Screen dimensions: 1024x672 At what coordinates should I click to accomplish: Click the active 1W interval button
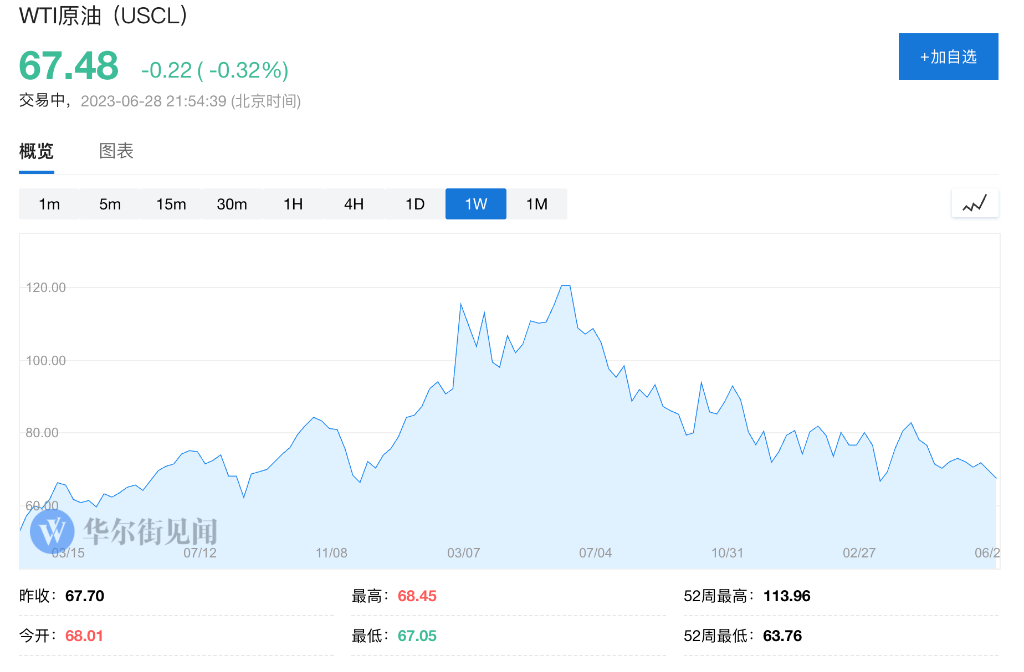click(x=476, y=204)
